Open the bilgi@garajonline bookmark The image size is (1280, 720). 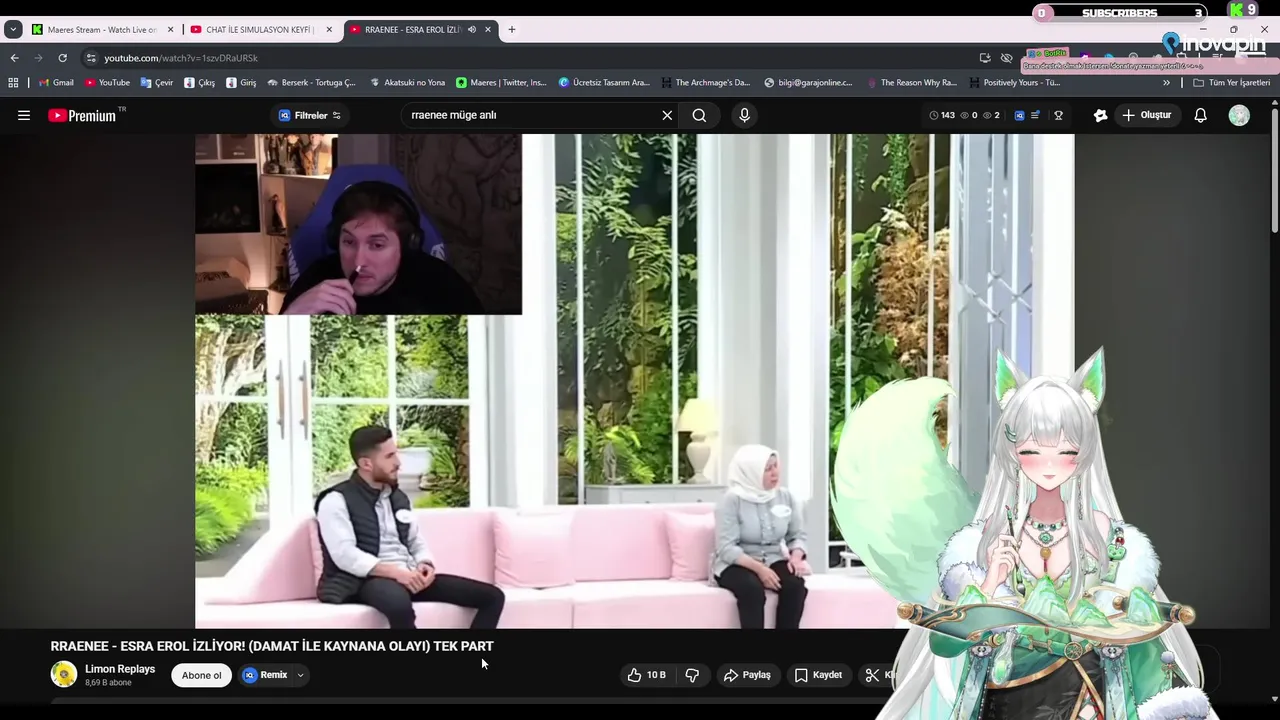click(808, 83)
